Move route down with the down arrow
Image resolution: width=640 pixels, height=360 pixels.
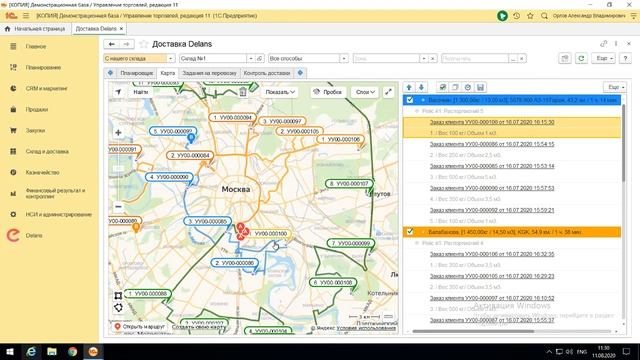pyautogui.click(x=421, y=87)
